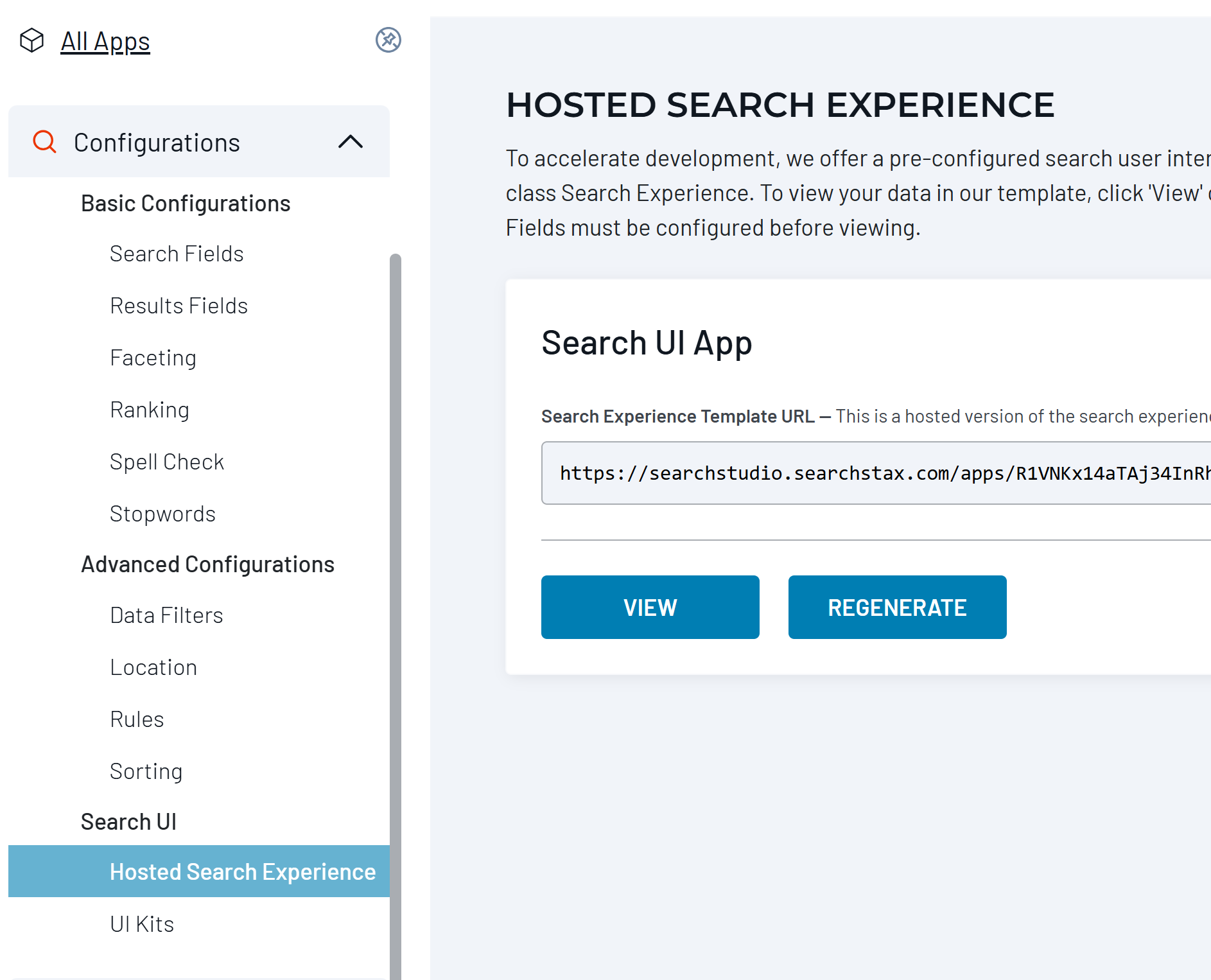Click the Search Experience Template URL field

click(876, 473)
